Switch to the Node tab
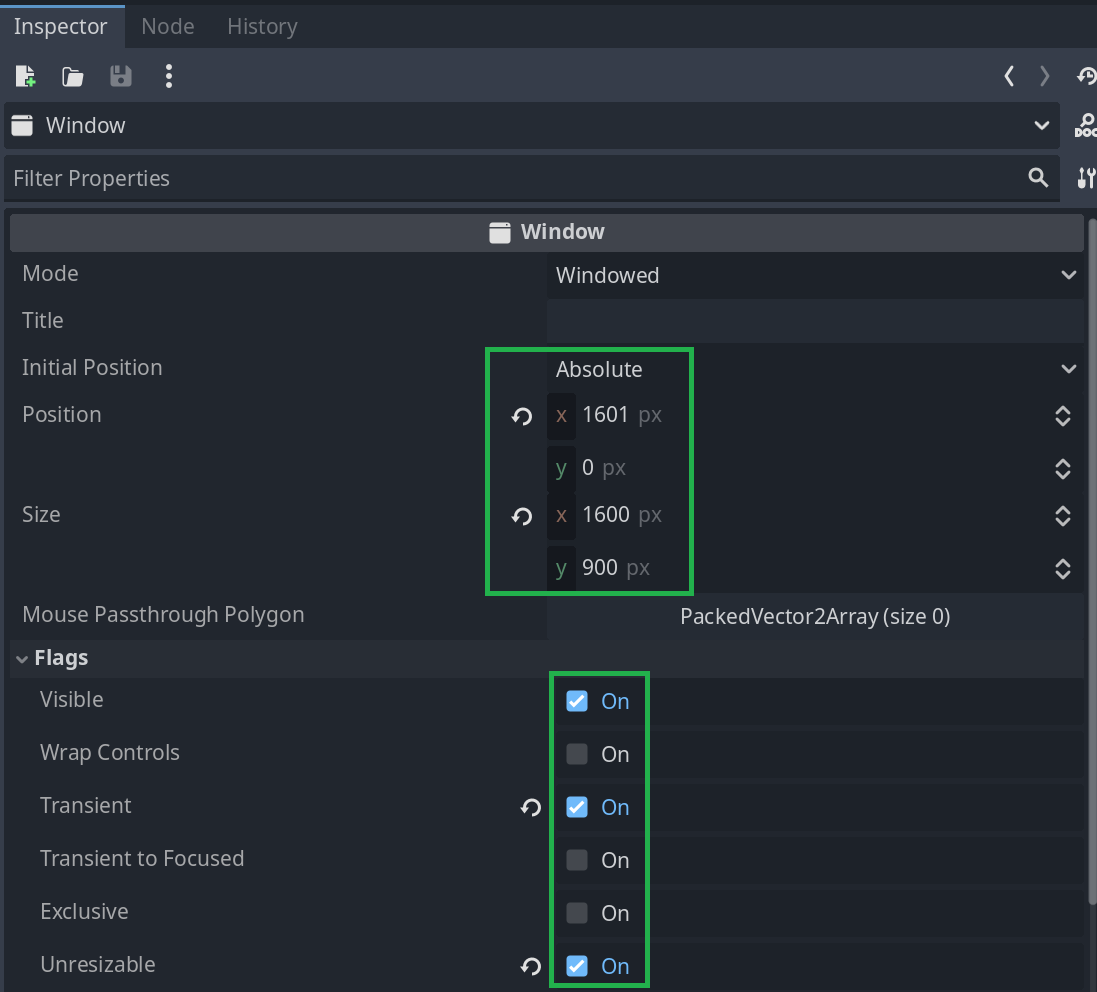Viewport: 1097px width, 992px height. pos(168,26)
